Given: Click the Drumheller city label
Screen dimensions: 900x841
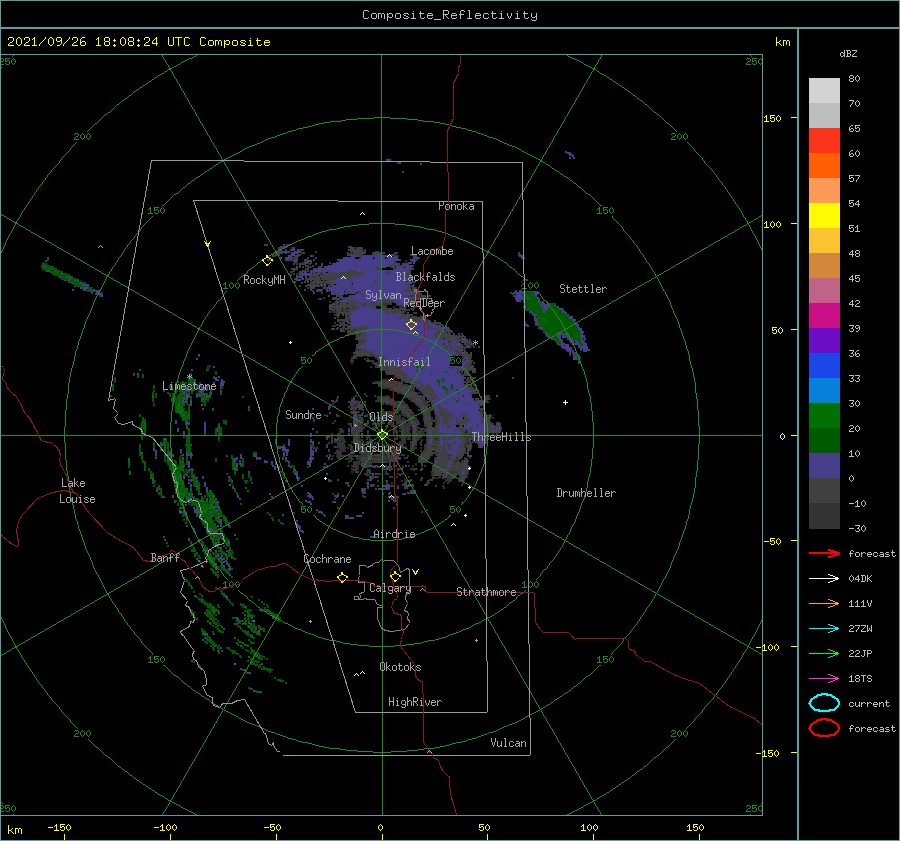Looking at the screenshot, I should (x=586, y=493).
